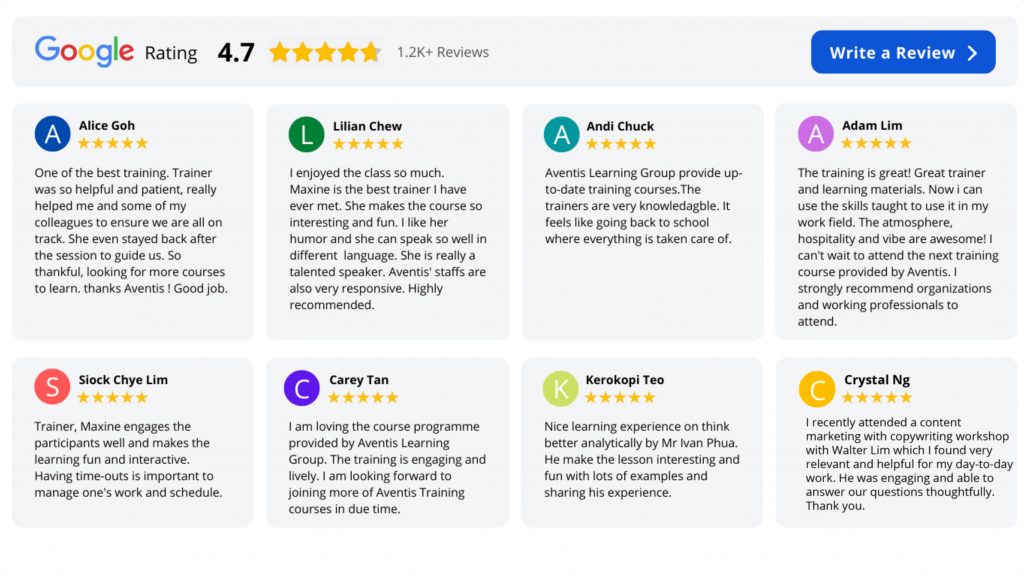Click Kerokopi Teo's lime avatar icon
The image size is (1024, 577).
click(x=560, y=388)
